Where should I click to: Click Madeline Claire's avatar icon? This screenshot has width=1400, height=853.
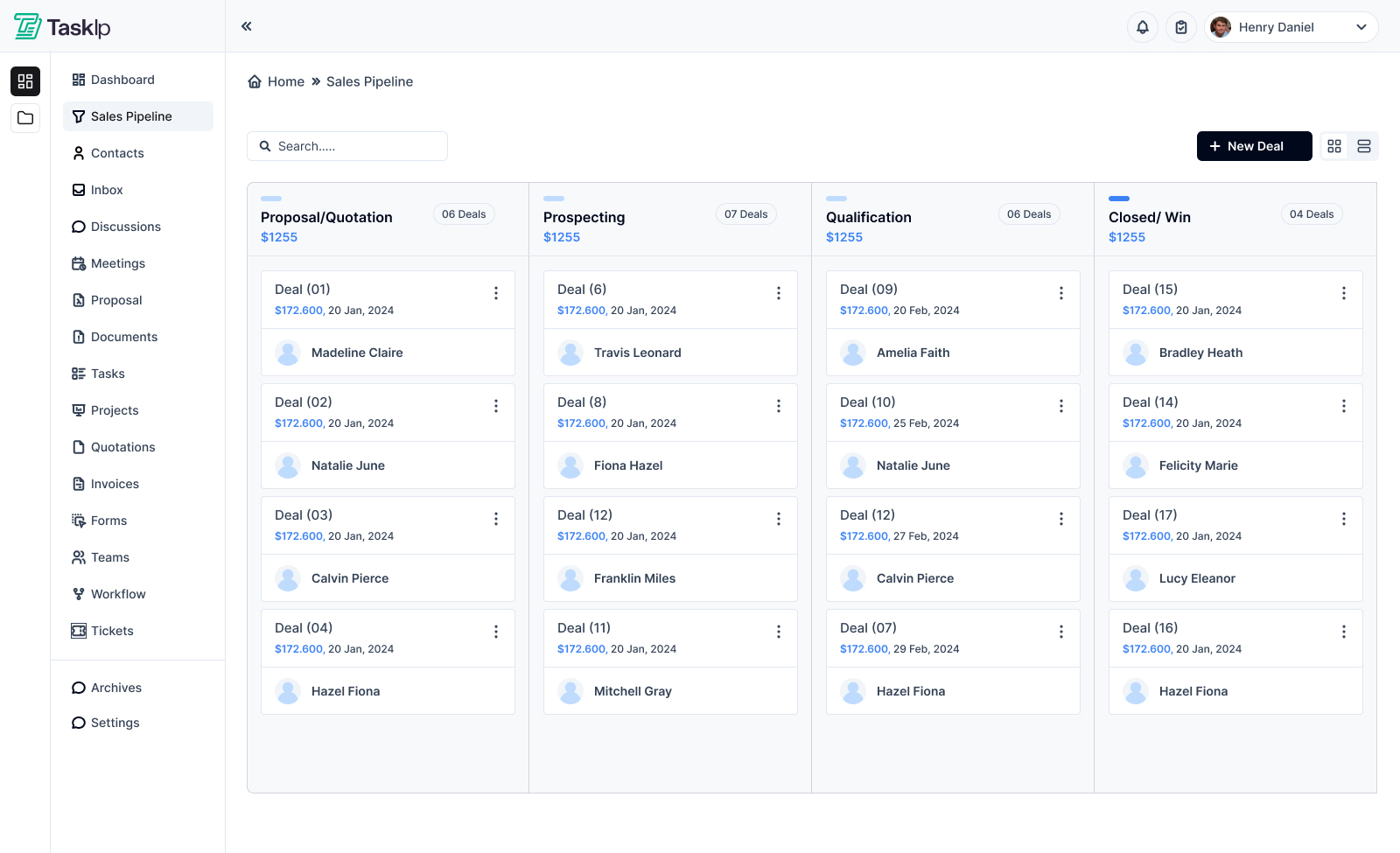click(x=288, y=353)
